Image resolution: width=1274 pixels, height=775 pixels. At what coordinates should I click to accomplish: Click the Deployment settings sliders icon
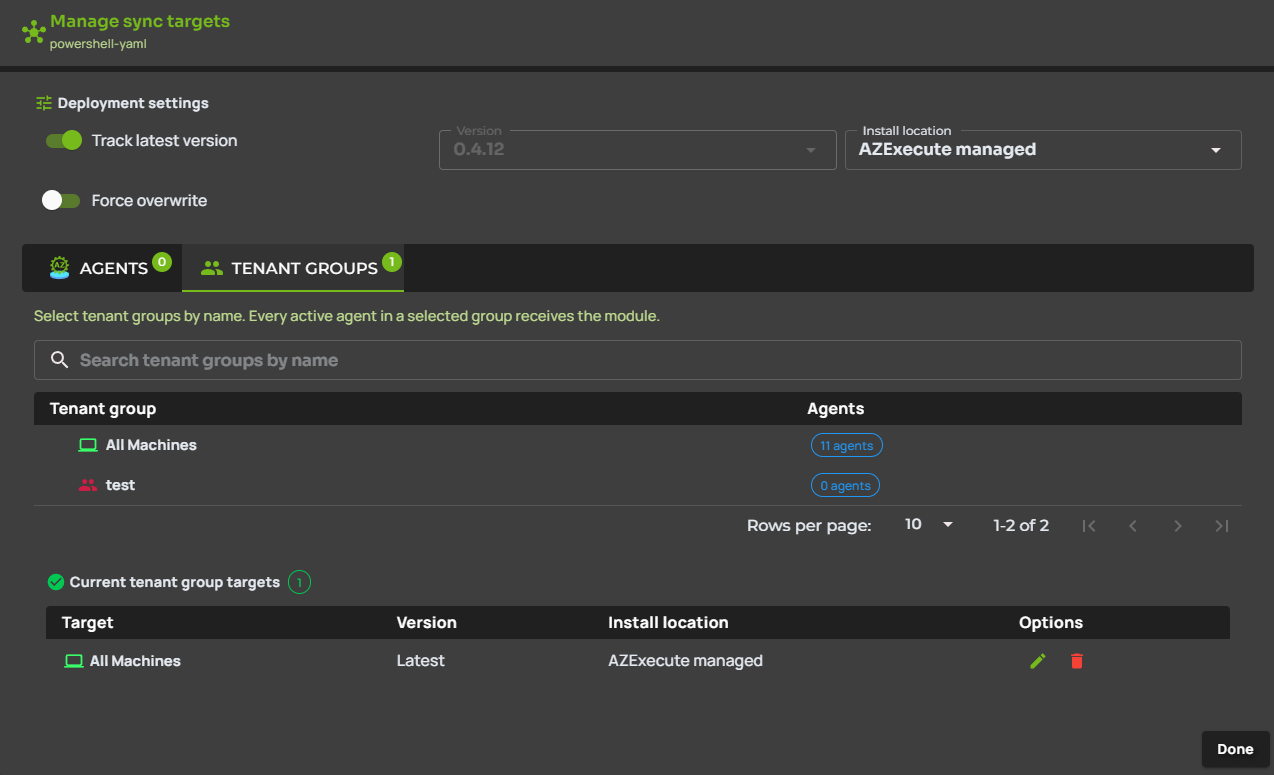pyautogui.click(x=43, y=103)
